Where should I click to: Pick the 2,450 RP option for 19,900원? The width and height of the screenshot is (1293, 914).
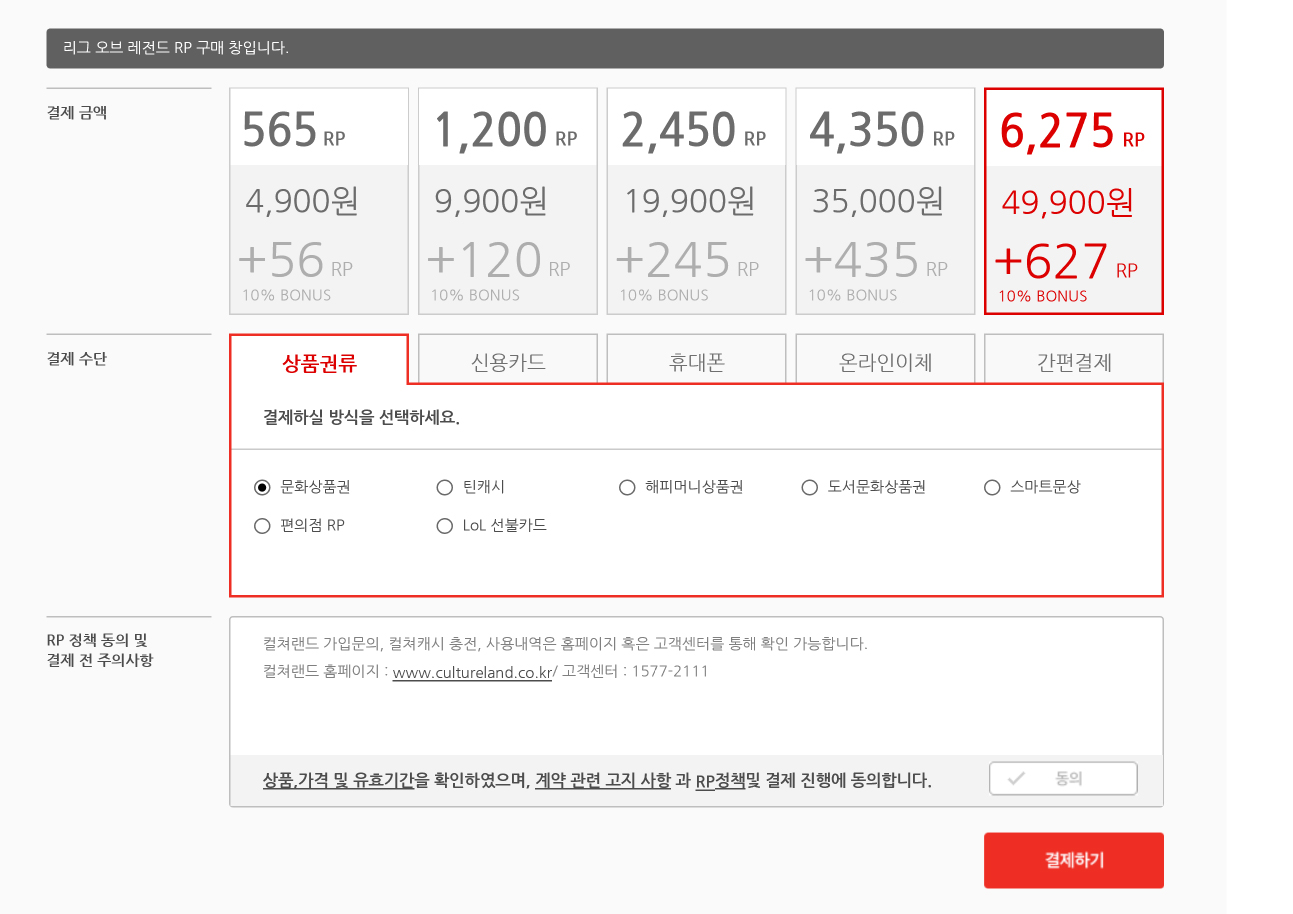[x=697, y=201]
